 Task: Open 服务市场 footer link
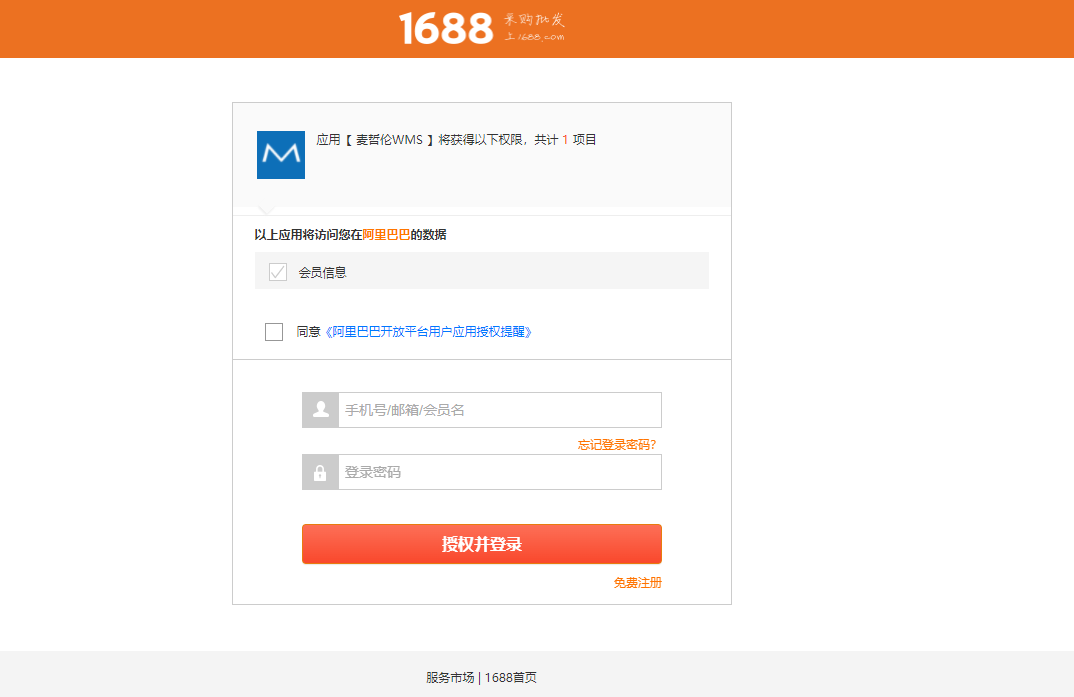(450, 678)
